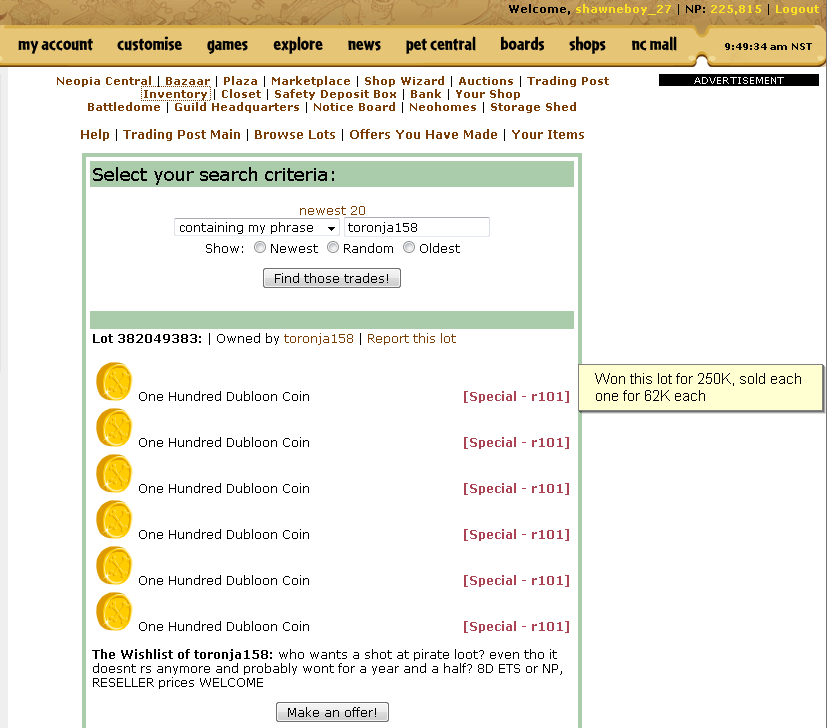Open the explore menu
827x728 pixels.
point(298,45)
